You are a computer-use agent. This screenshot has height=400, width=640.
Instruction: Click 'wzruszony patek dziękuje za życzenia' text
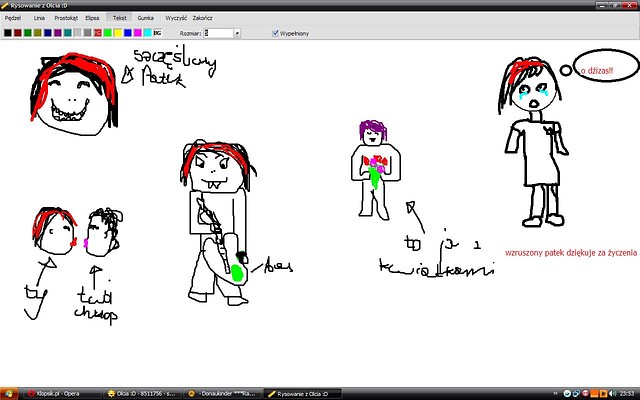point(571,253)
